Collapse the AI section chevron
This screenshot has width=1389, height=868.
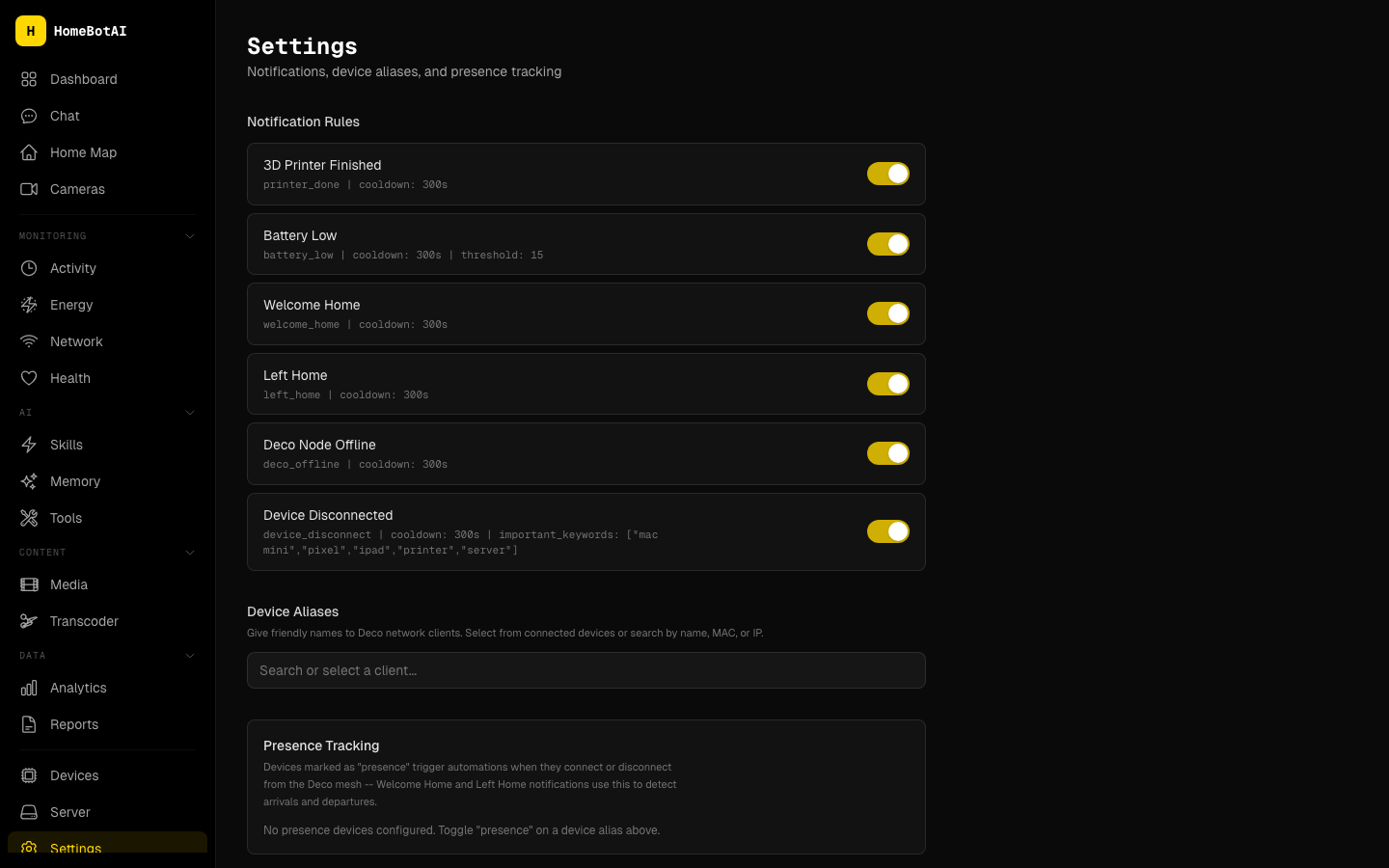point(190,413)
